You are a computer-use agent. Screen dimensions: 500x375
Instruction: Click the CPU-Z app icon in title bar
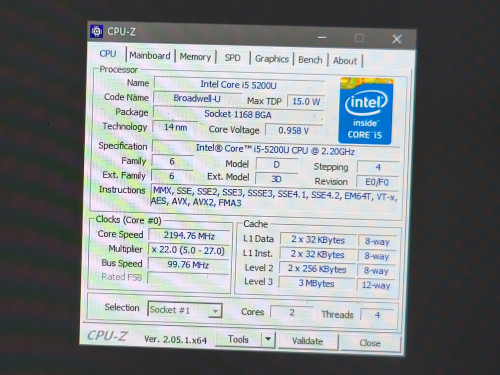97,31
